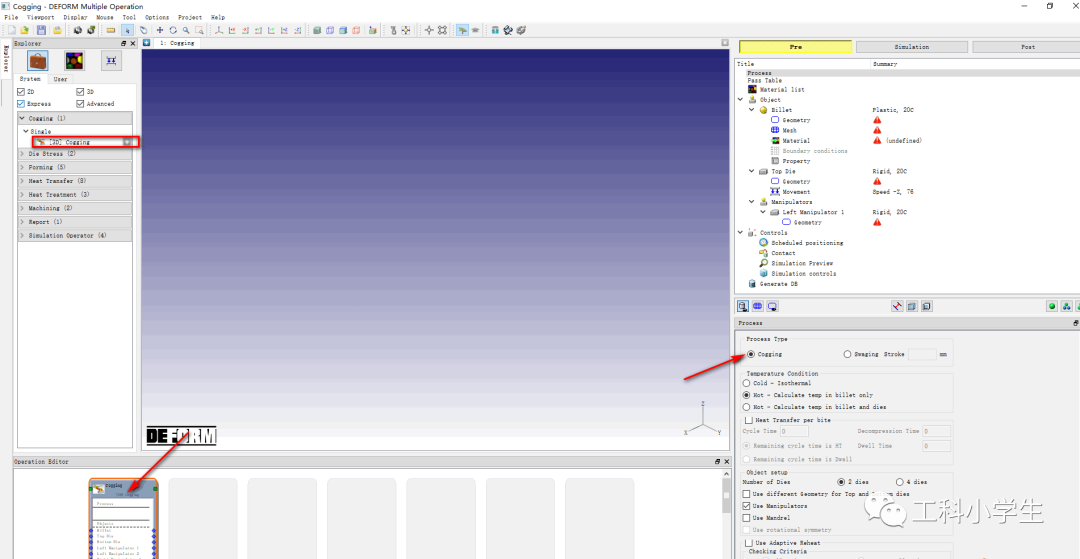Click Generate DB in the tree
The height and width of the screenshot is (559, 1080).
click(x=778, y=284)
